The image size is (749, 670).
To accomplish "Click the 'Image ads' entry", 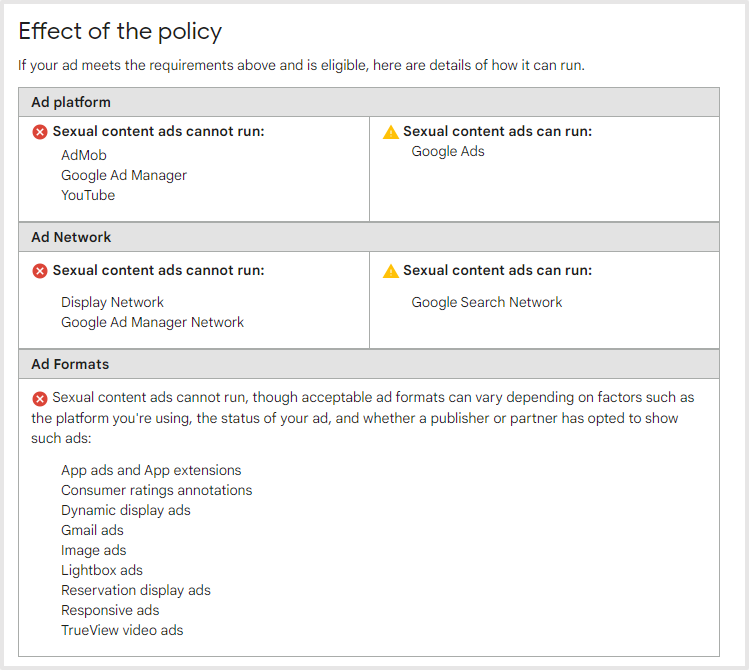I will pos(94,551).
